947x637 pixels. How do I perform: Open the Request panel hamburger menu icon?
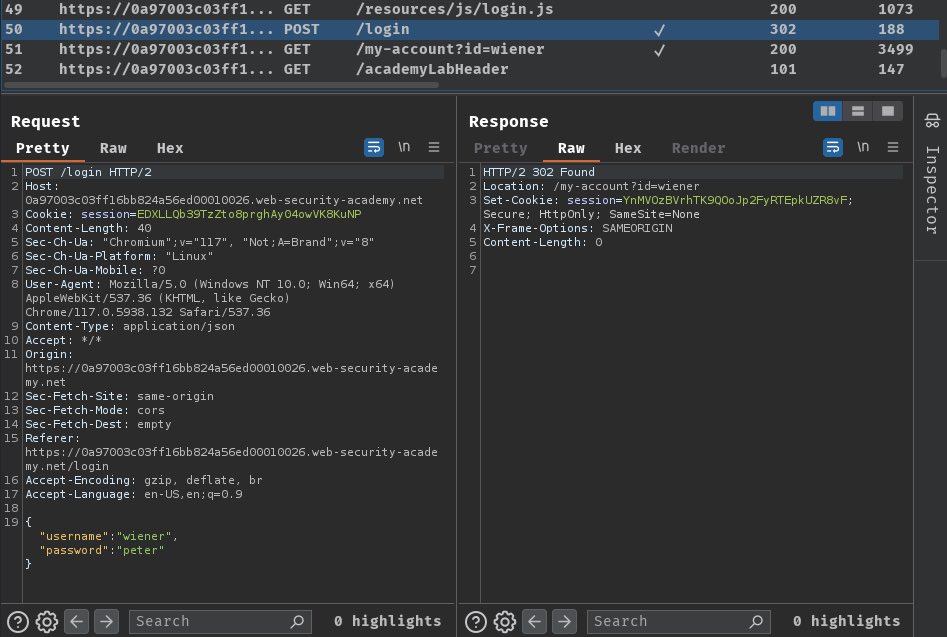(434, 147)
